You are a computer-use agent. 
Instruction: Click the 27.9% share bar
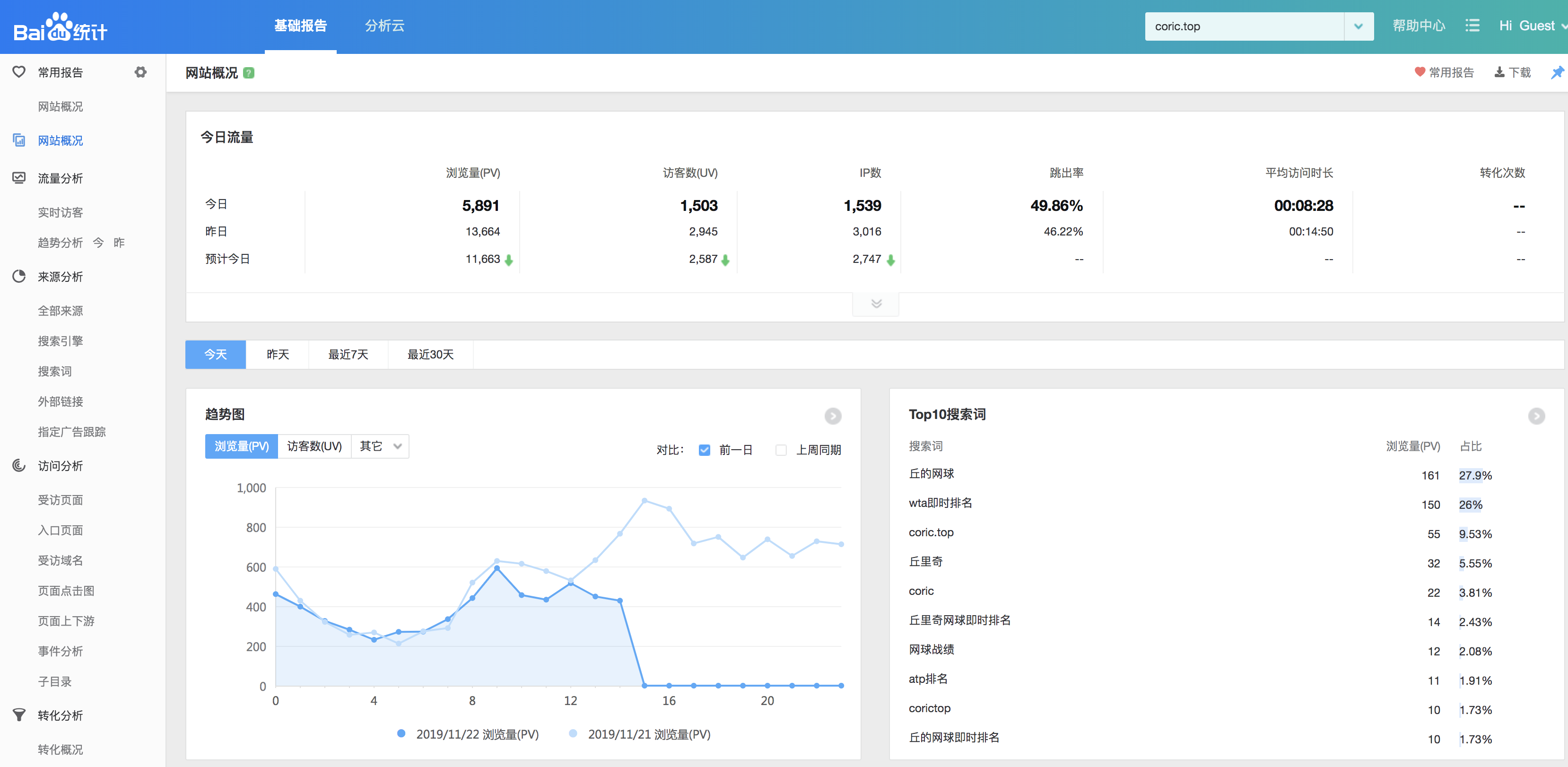1475,475
